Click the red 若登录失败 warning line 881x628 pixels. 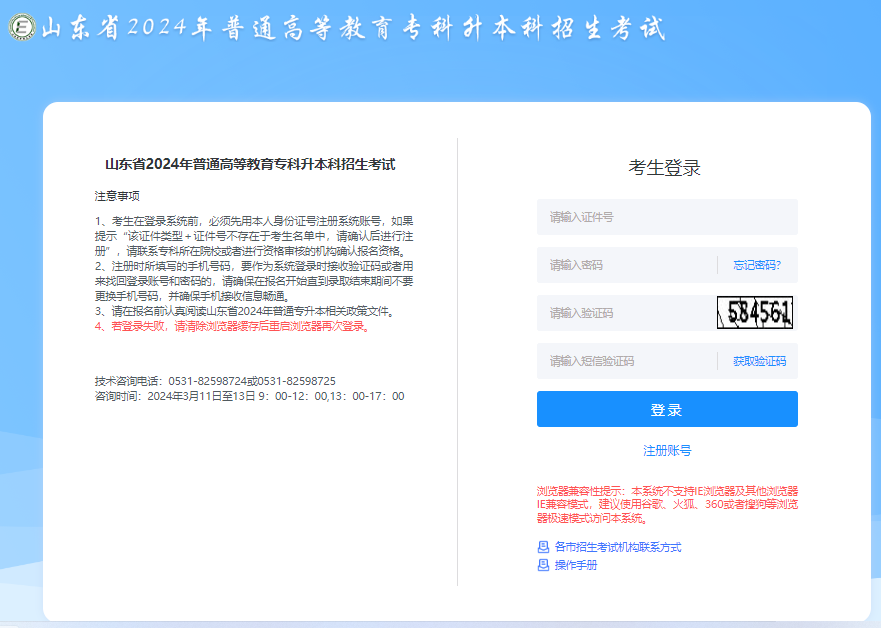point(232,326)
